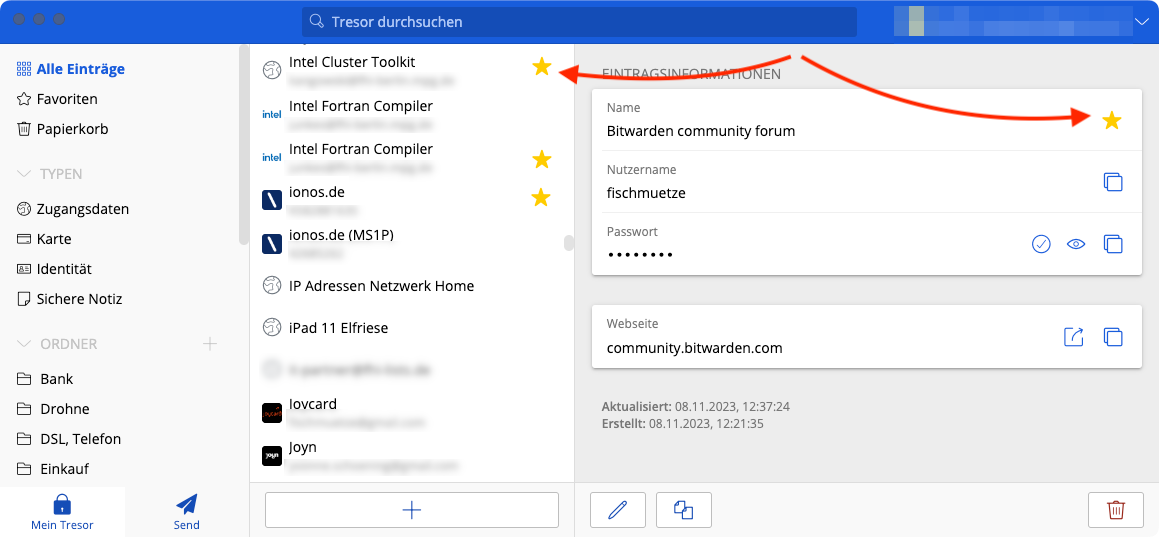Switch to Send tab
1159x537 pixels.
(x=187, y=513)
